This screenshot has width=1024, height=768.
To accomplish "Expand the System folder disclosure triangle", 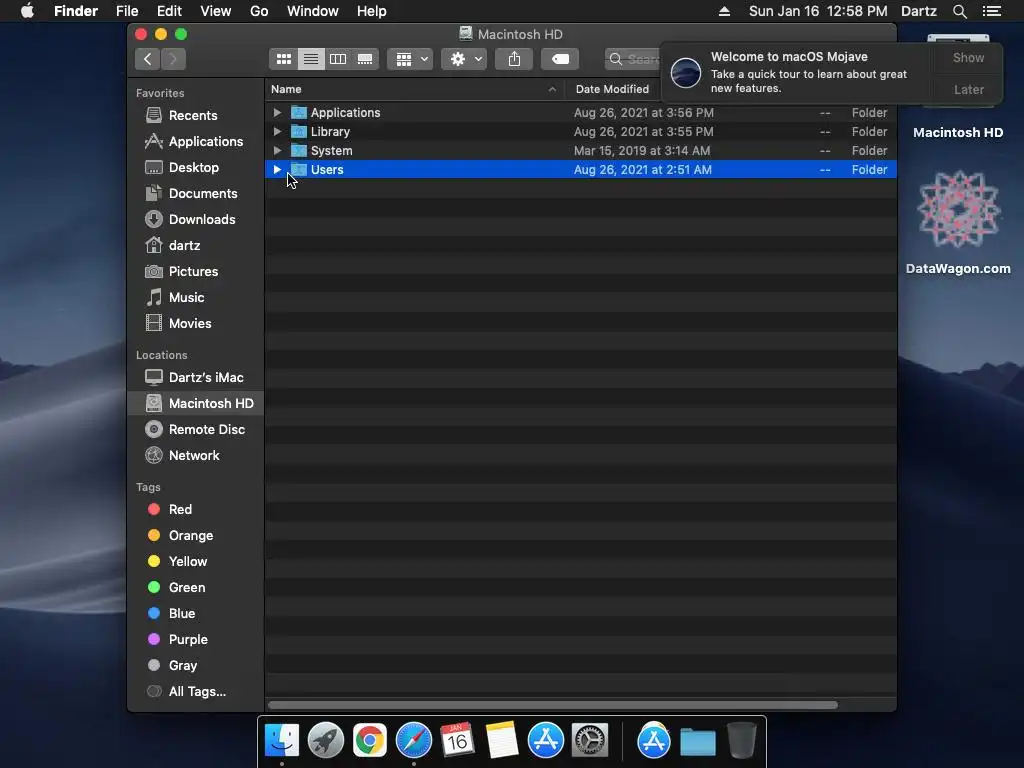I will coord(277,150).
